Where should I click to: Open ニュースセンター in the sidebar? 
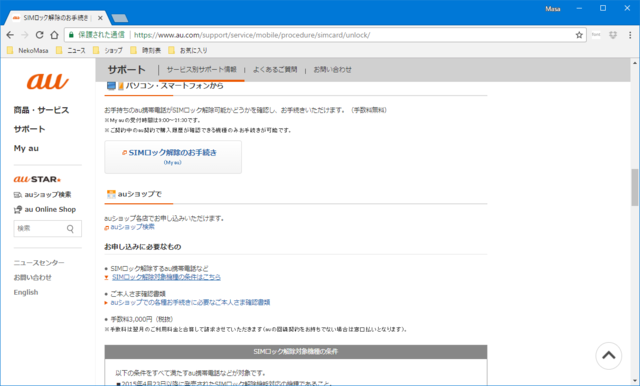[39, 263]
